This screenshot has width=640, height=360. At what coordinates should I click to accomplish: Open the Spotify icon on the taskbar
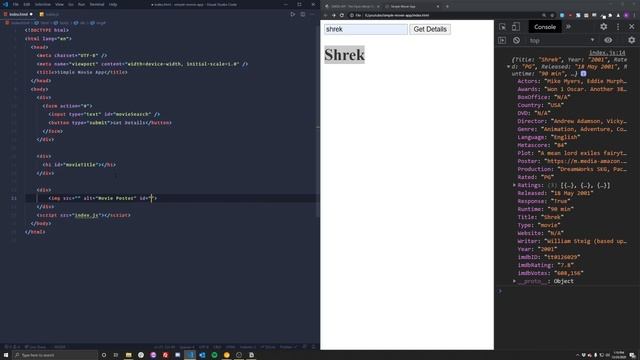click(214, 355)
